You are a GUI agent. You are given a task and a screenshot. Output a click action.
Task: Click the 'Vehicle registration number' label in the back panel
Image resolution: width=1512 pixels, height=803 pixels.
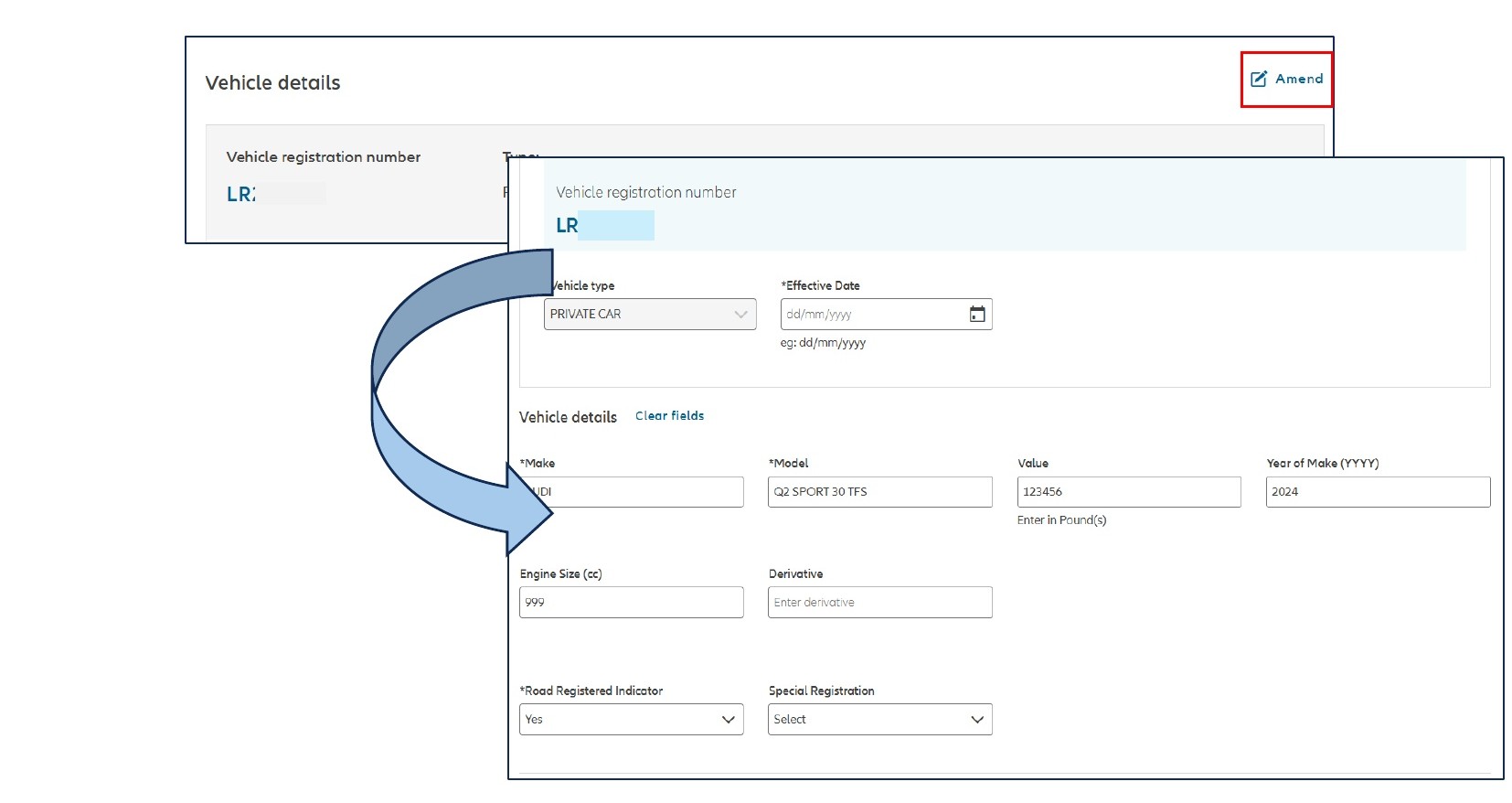[324, 156]
